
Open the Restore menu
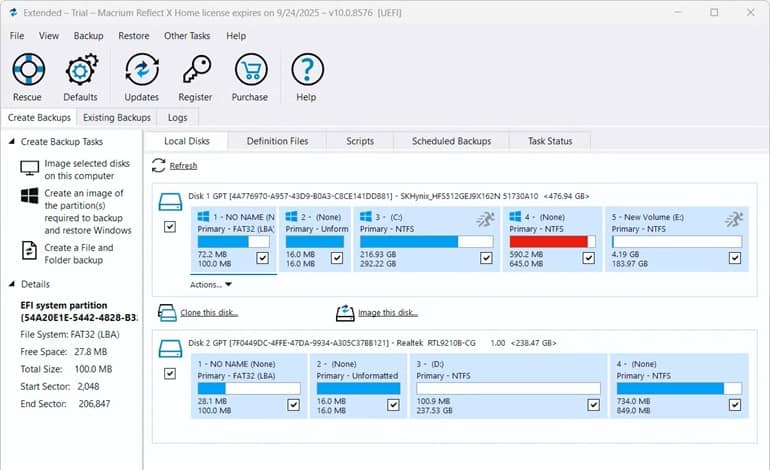134,36
